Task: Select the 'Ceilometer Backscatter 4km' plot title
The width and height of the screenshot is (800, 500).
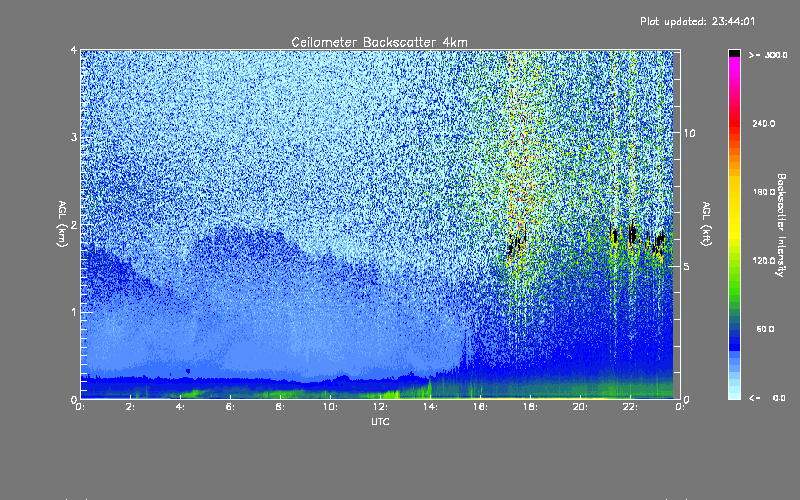Action: coord(379,42)
